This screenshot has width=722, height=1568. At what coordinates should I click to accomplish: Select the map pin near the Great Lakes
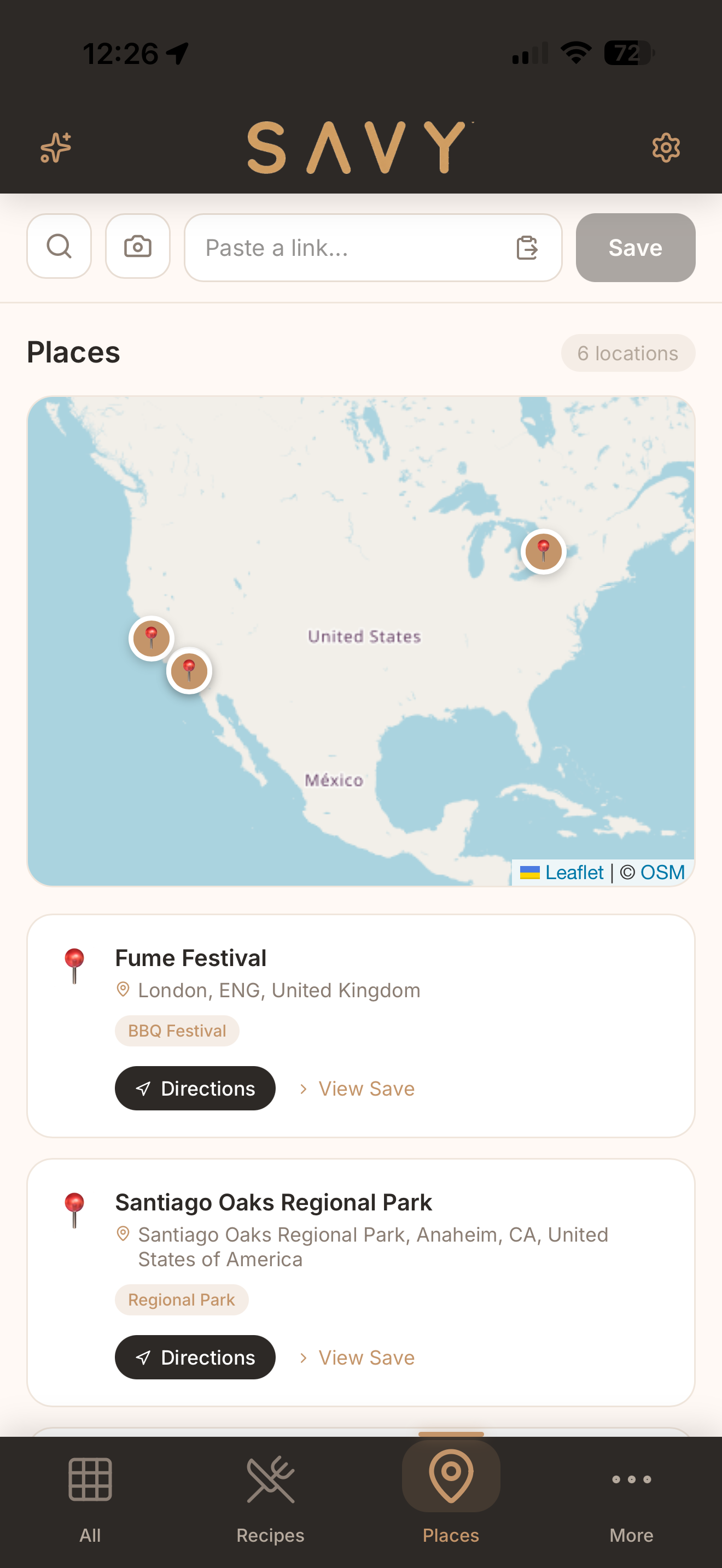point(544,552)
